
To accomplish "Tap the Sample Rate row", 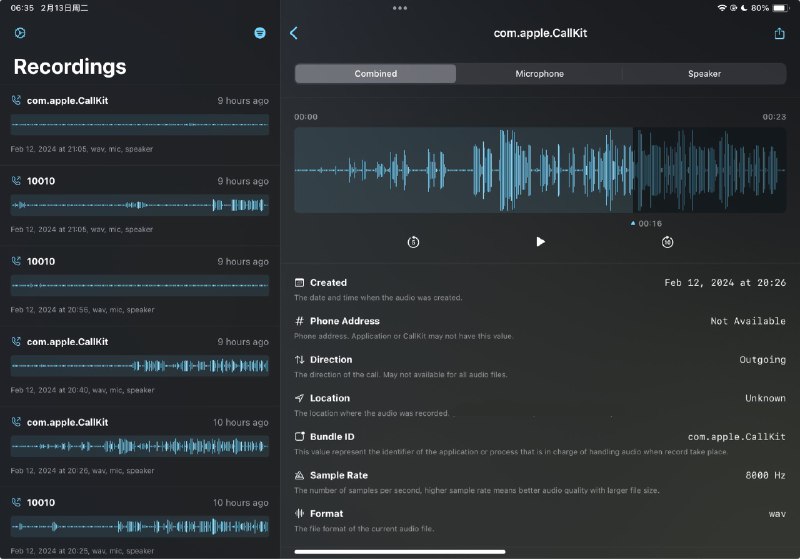I will tap(540, 482).
